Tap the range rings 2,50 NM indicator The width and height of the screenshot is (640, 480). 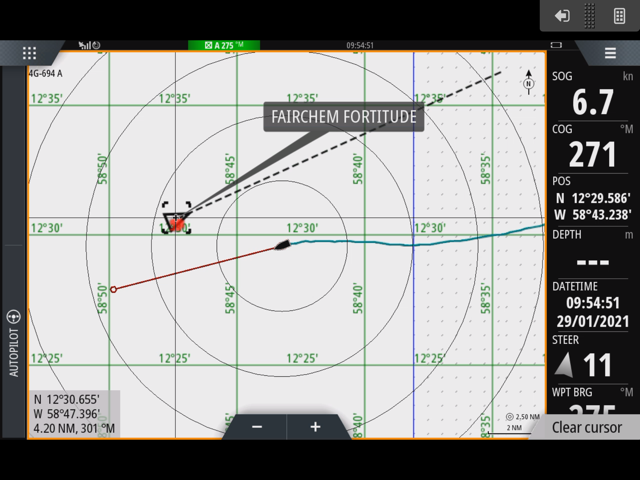522,417
